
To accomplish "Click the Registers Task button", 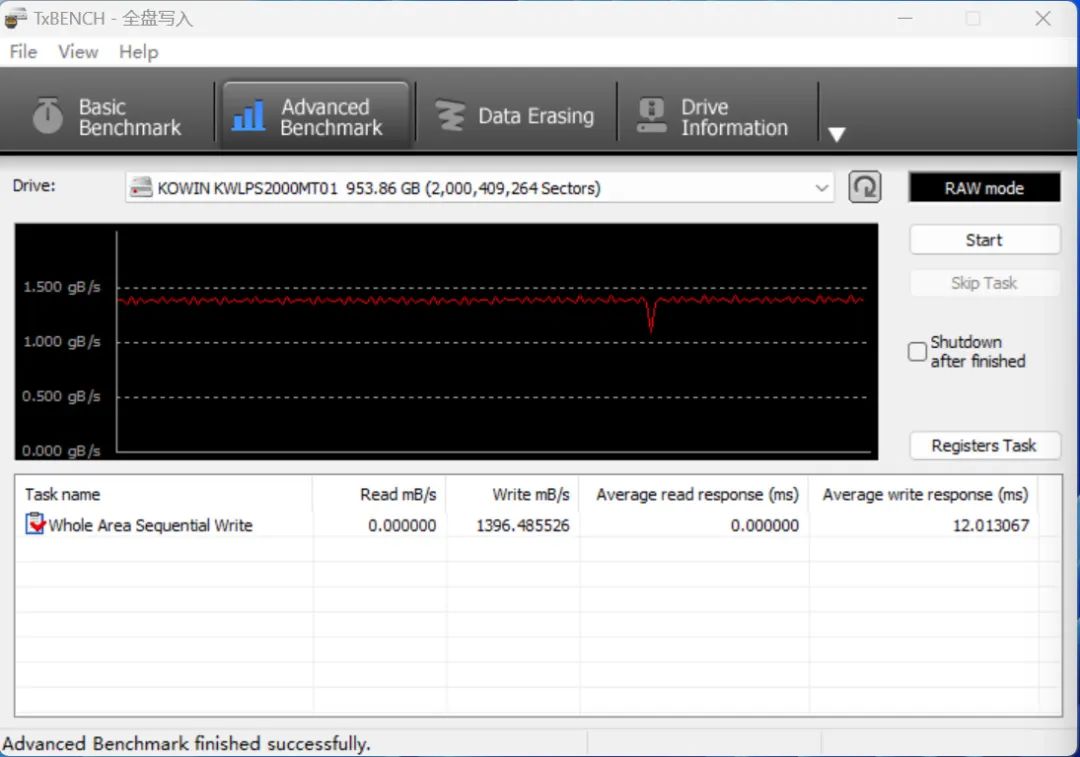I will tap(984, 446).
